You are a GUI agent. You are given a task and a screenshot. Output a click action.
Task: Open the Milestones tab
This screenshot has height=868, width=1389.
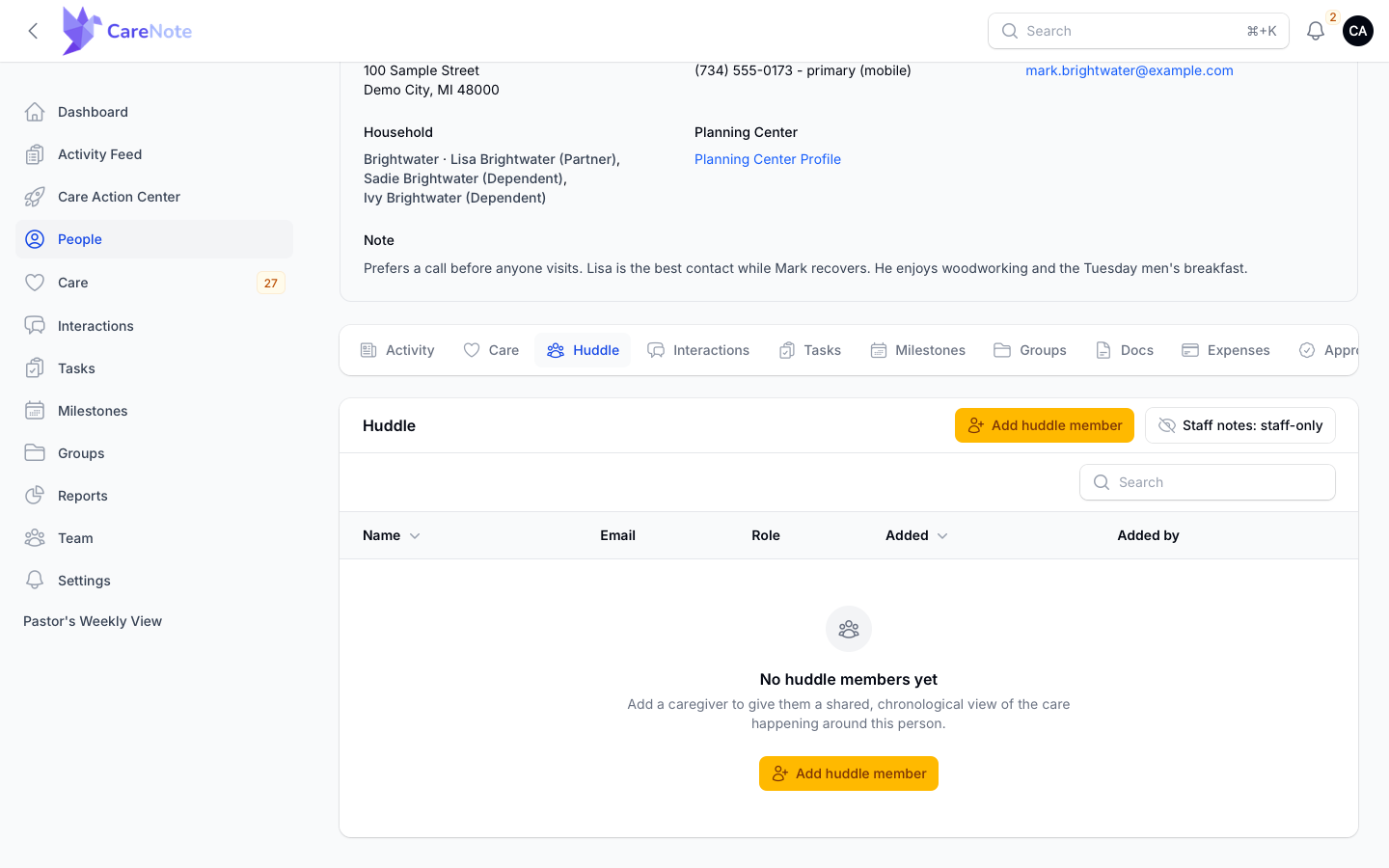pyautogui.click(x=917, y=350)
